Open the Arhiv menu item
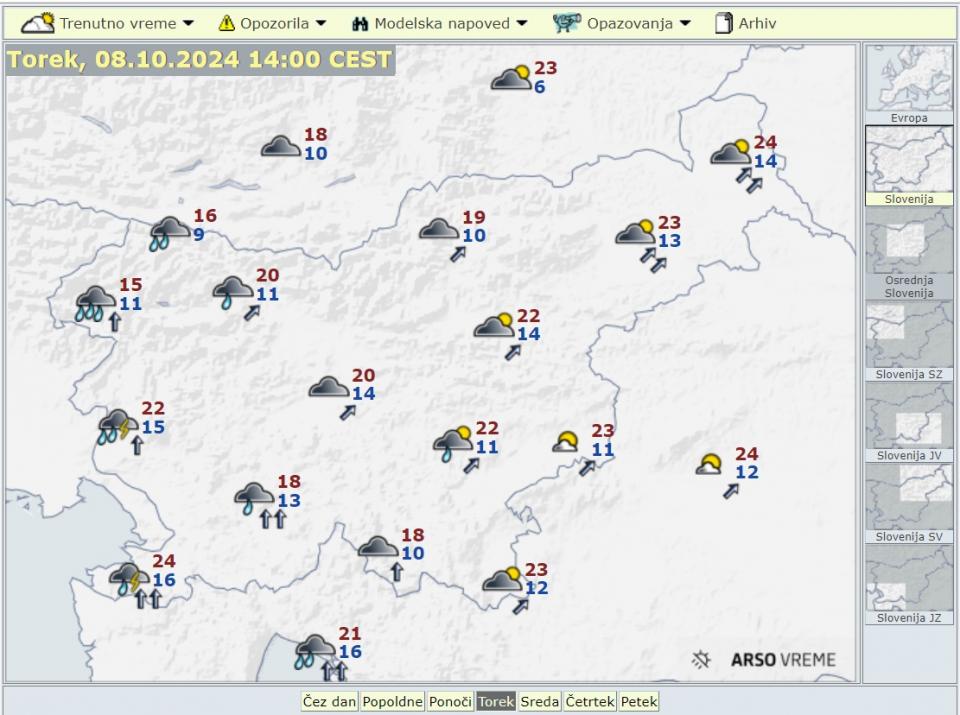 [x=745, y=23]
